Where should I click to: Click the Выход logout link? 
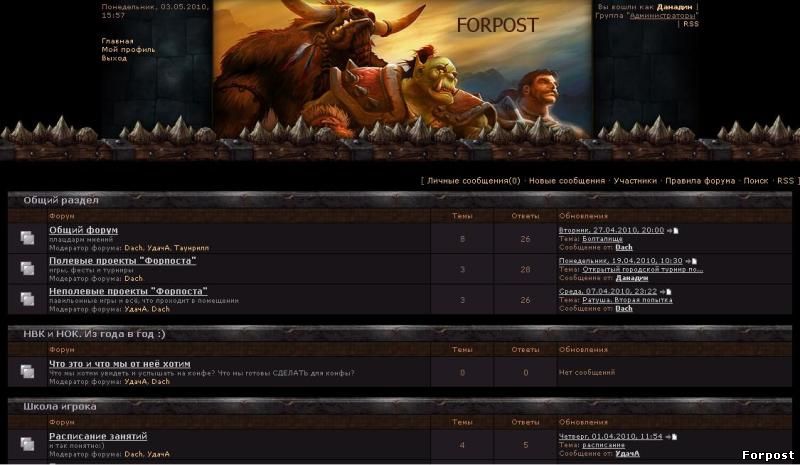tap(114, 58)
